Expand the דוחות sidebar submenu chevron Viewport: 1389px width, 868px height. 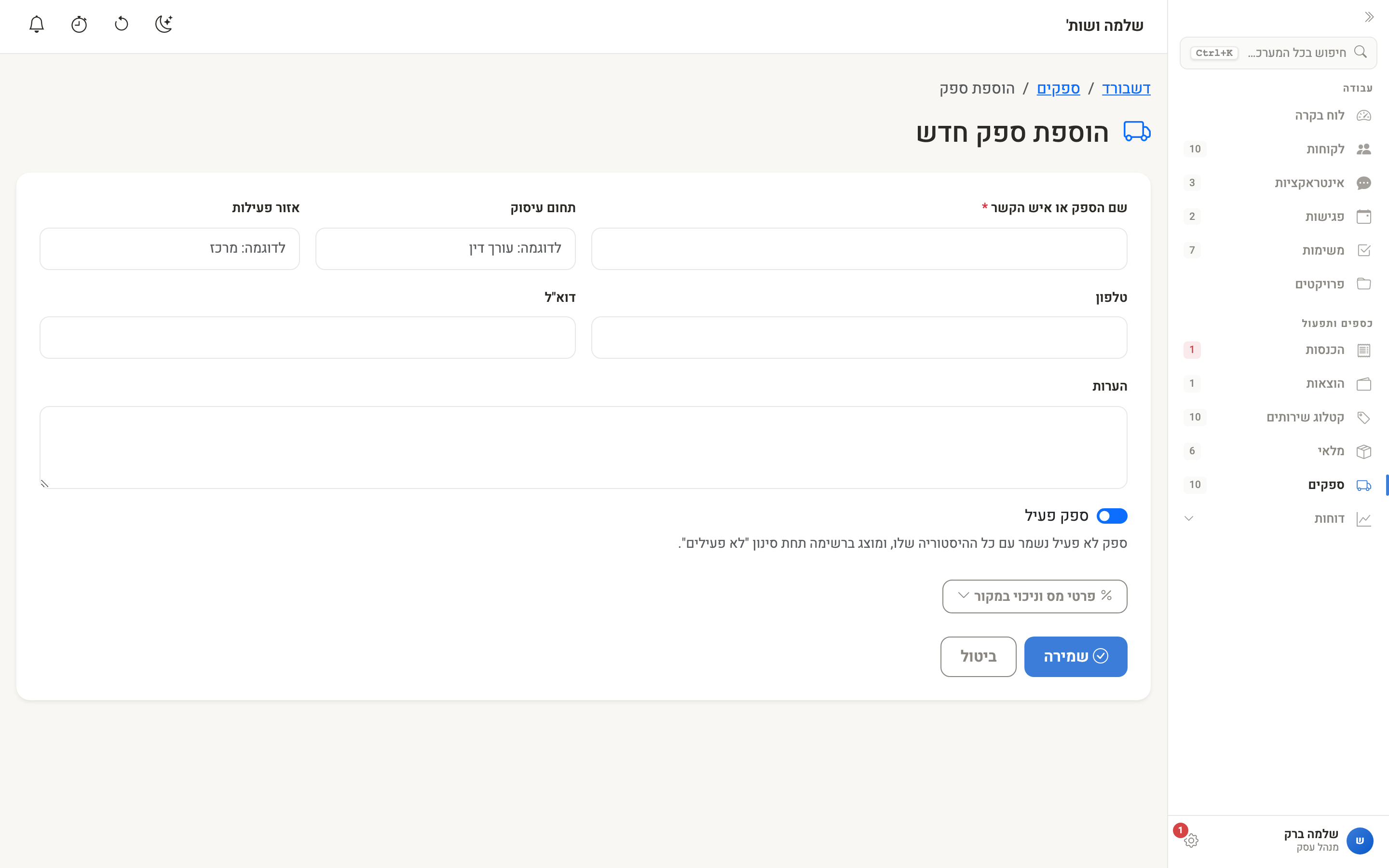coord(1189,518)
